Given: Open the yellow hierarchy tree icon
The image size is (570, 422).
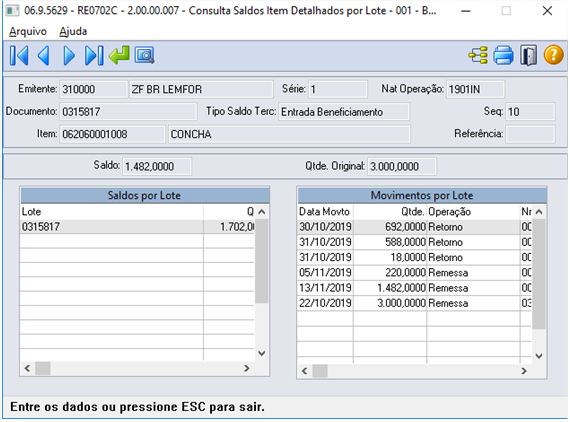Looking at the screenshot, I should (x=478, y=56).
